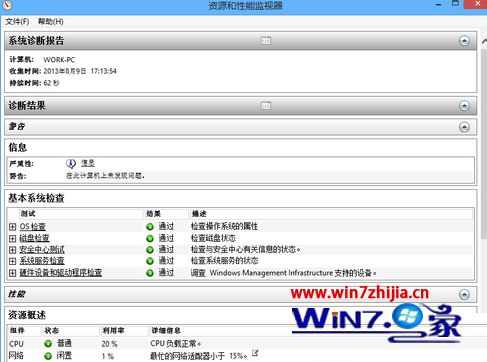Click the edit note icon in 网络 row
Screen dimensions: 487x362
[255, 353]
